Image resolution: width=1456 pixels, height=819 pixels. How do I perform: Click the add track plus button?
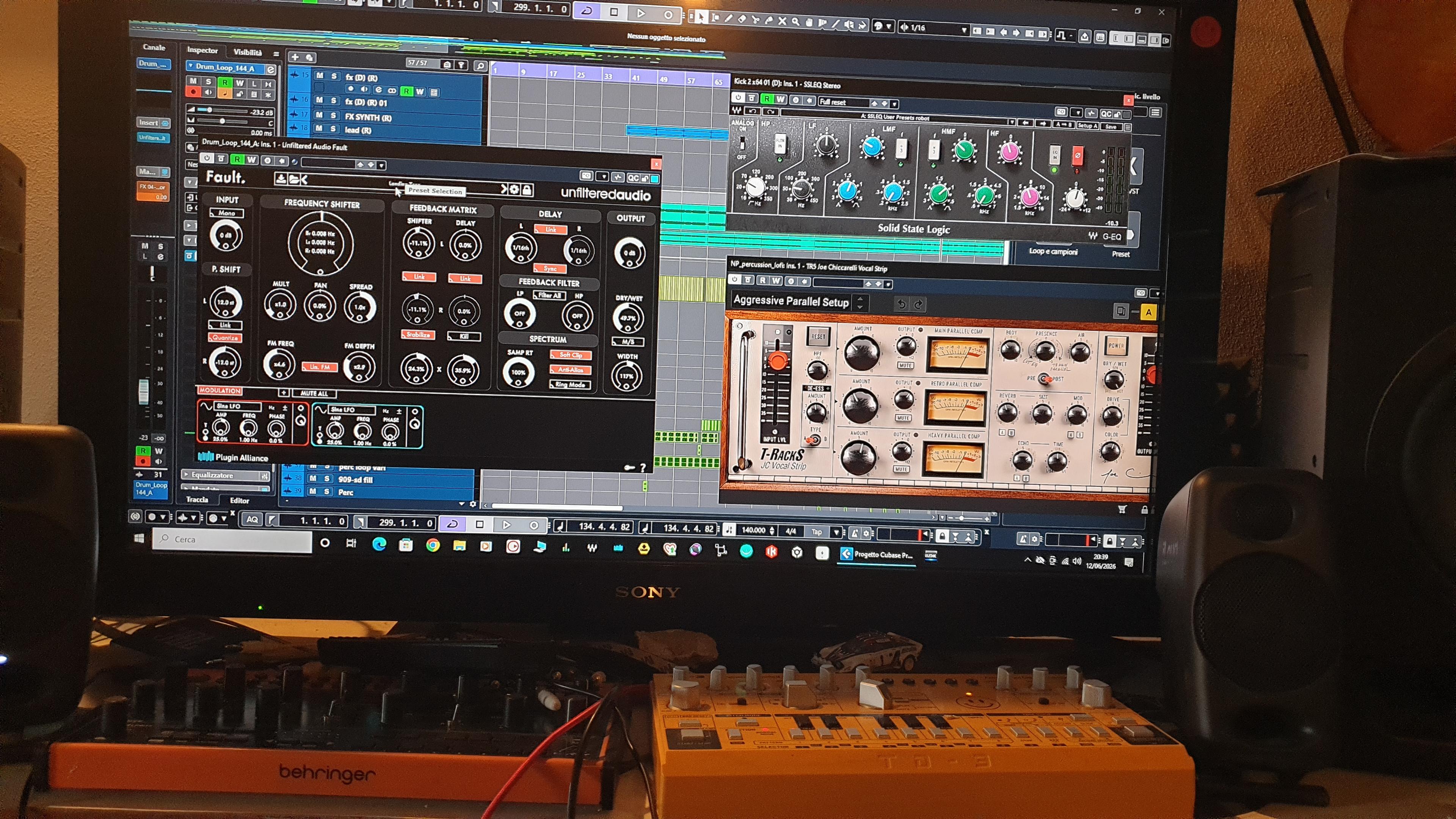tap(295, 57)
